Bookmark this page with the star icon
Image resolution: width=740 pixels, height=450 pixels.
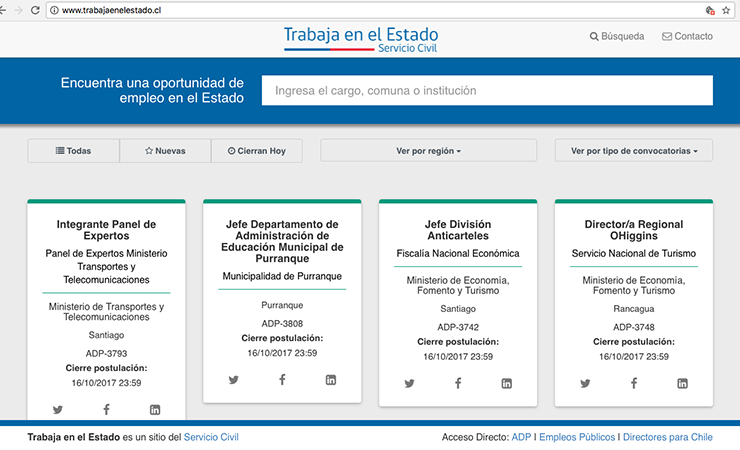tap(726, 10)
